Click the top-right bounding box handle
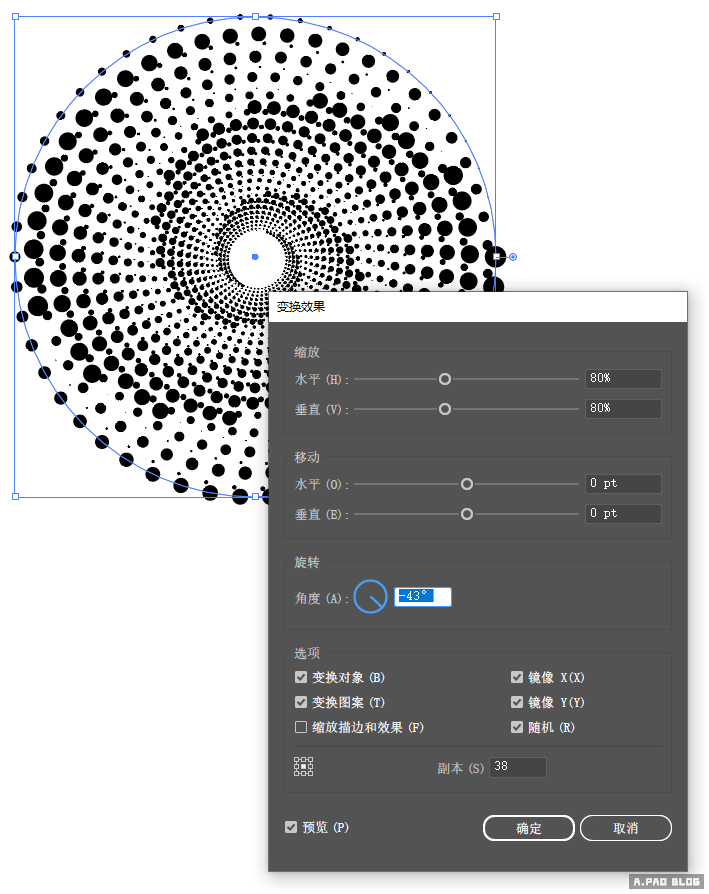The height and width of the screenshot is (894, 709). click(x=496, y=17)
